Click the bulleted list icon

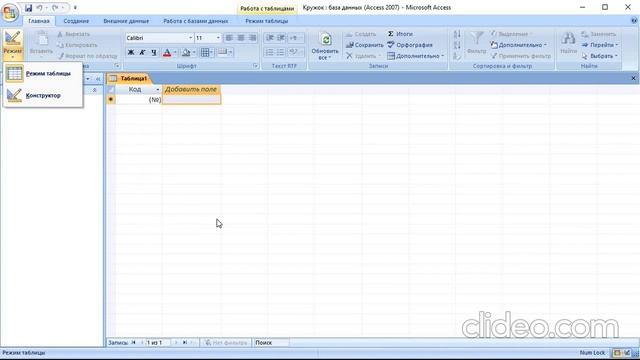pyautogui.click(x=281, y=52)
